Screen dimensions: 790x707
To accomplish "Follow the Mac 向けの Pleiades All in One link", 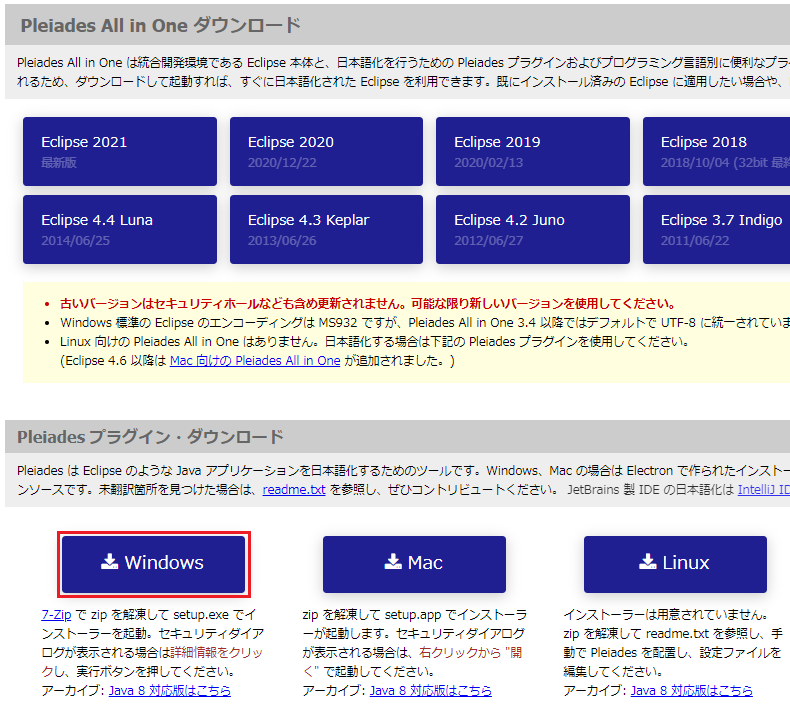I will click(x=255, y=361).
